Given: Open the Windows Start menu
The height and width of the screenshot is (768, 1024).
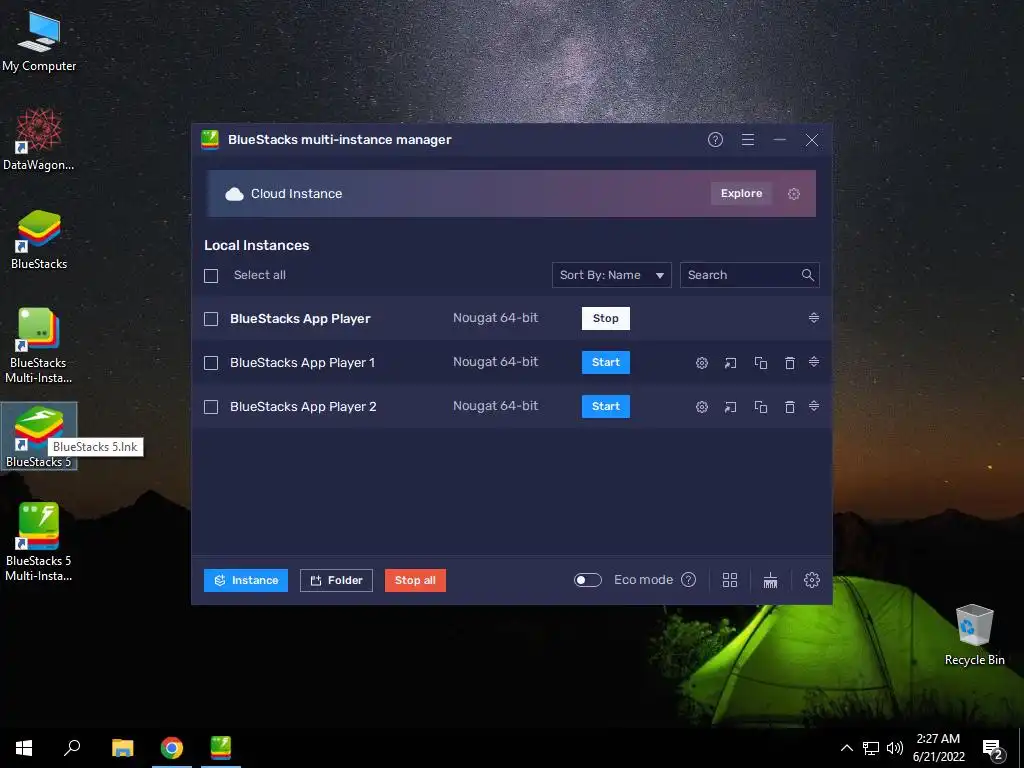Looking at the screenshot, I should point(24,748).
